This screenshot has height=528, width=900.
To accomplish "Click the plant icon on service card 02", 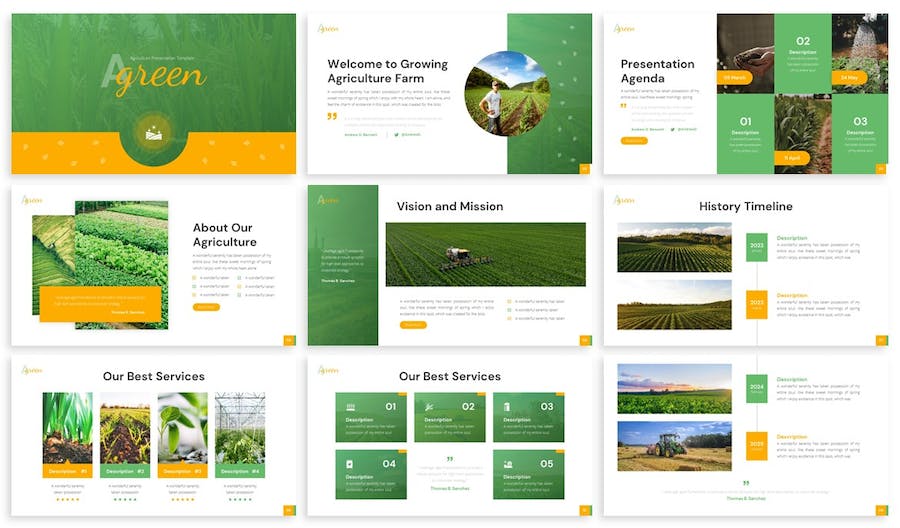I will 429,407.
